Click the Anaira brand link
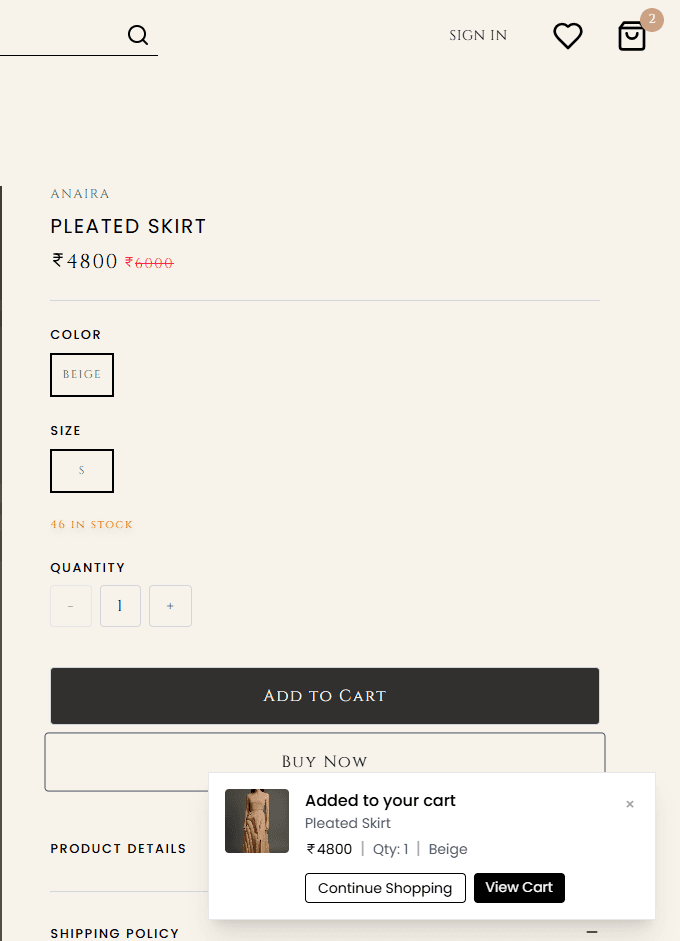 pos(80,194)
